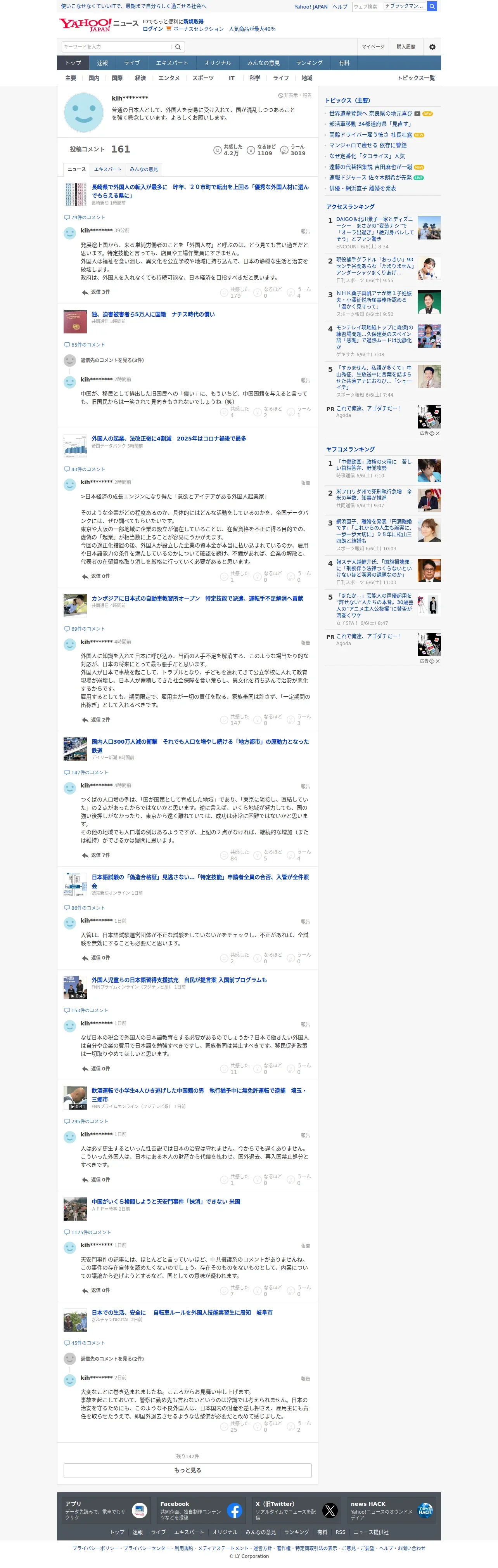The width and height of the screenshot is (498, 1568).
Task: Click the Facebook icon in footer
Action: tap(235, 1510)
